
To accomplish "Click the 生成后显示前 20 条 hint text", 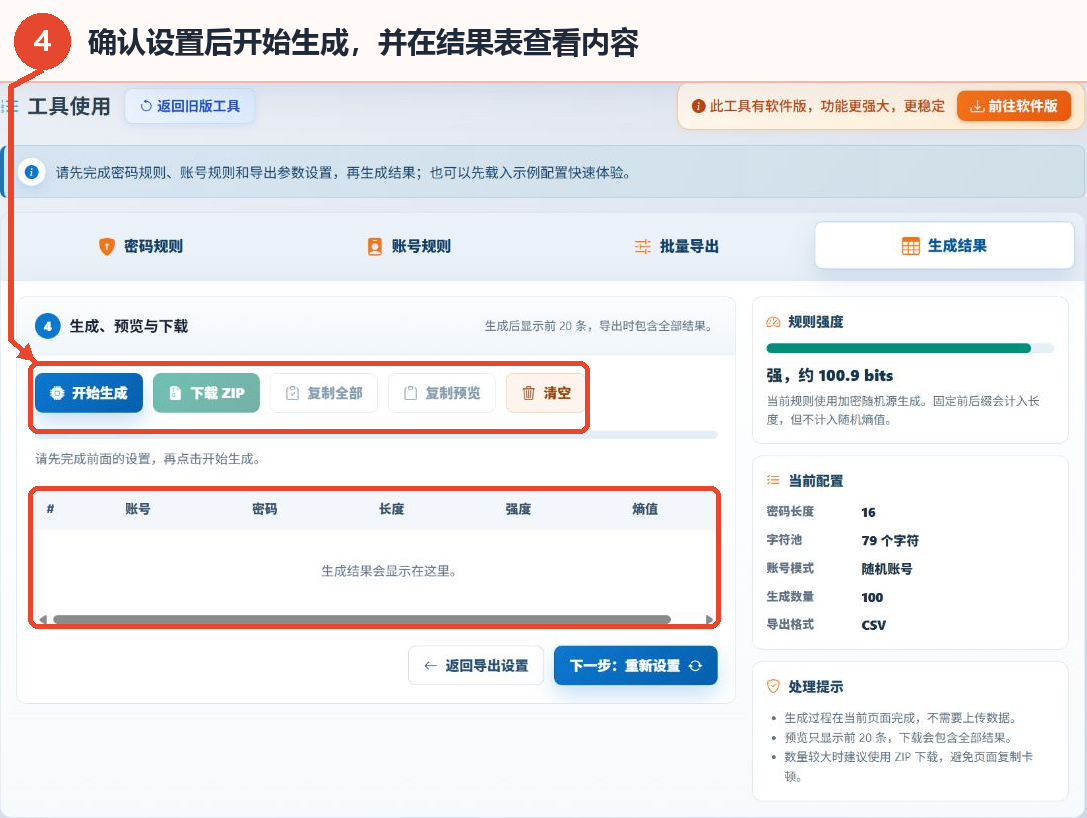I will pyautogui.click(x=599, y=326).
